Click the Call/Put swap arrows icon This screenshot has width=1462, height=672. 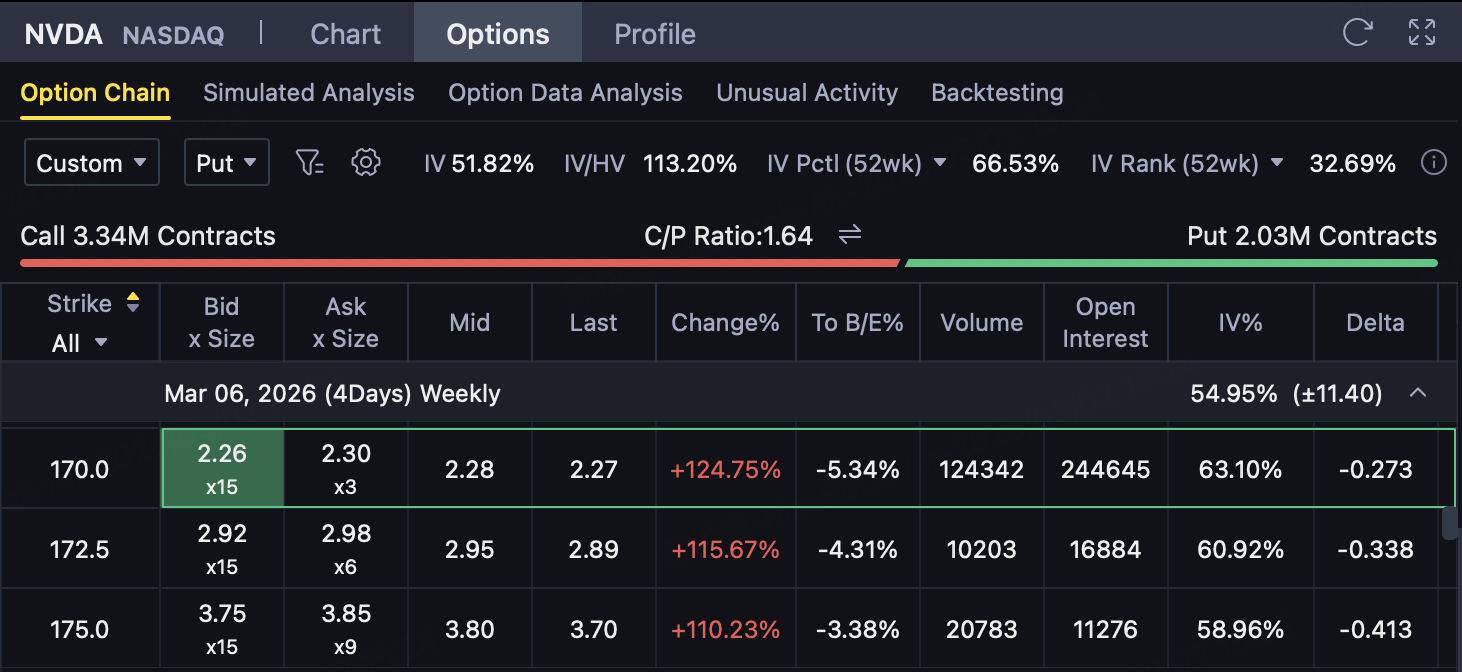pos(850,235)
